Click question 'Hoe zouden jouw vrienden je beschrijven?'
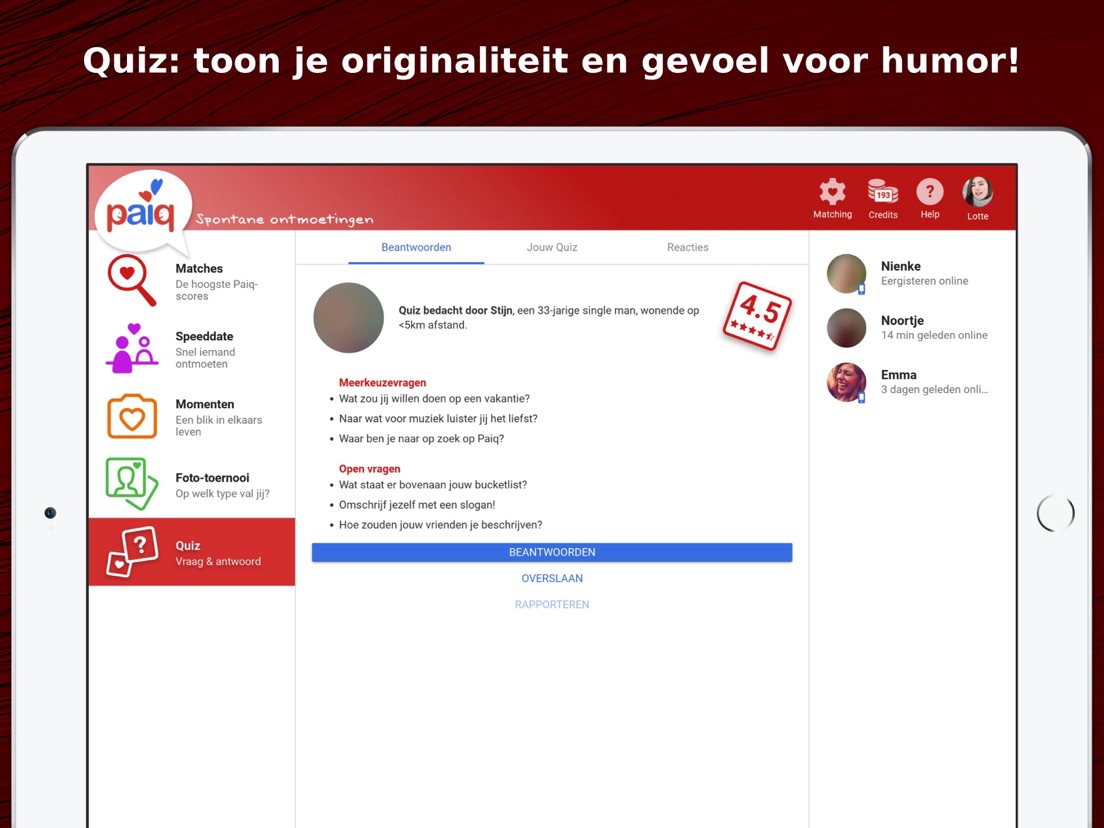The height and width of the screenshot is (828, 1104). coord(441,525)
